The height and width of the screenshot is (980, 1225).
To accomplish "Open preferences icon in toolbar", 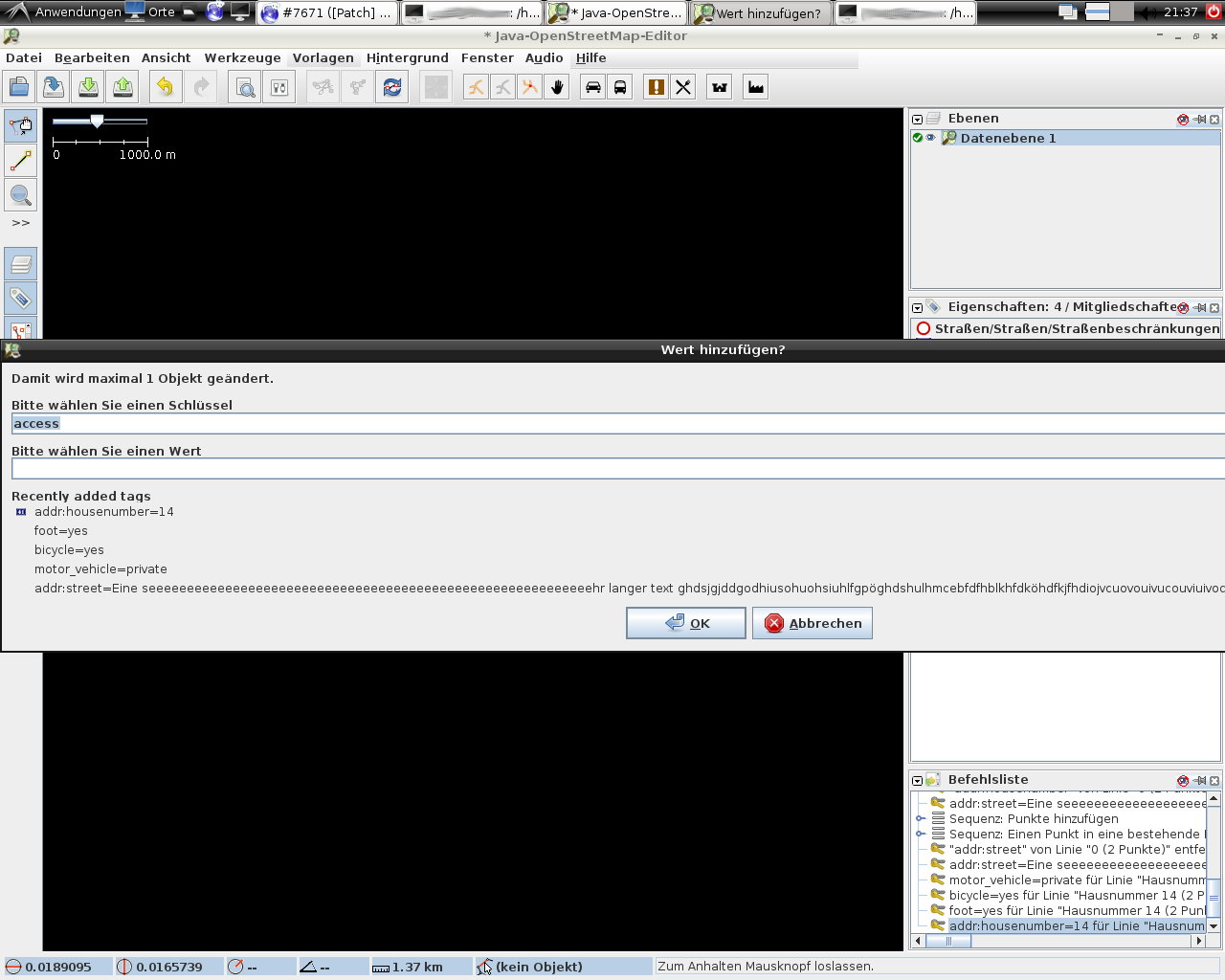I will pyautogui.click(x=279, y=87).
